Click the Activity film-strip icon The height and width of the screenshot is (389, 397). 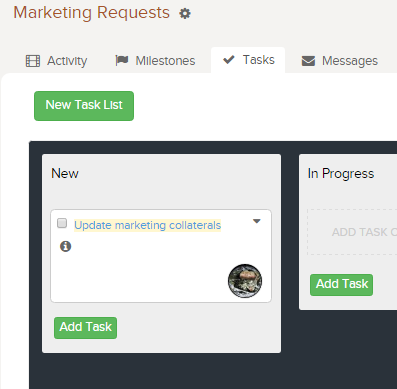point(33,61)
